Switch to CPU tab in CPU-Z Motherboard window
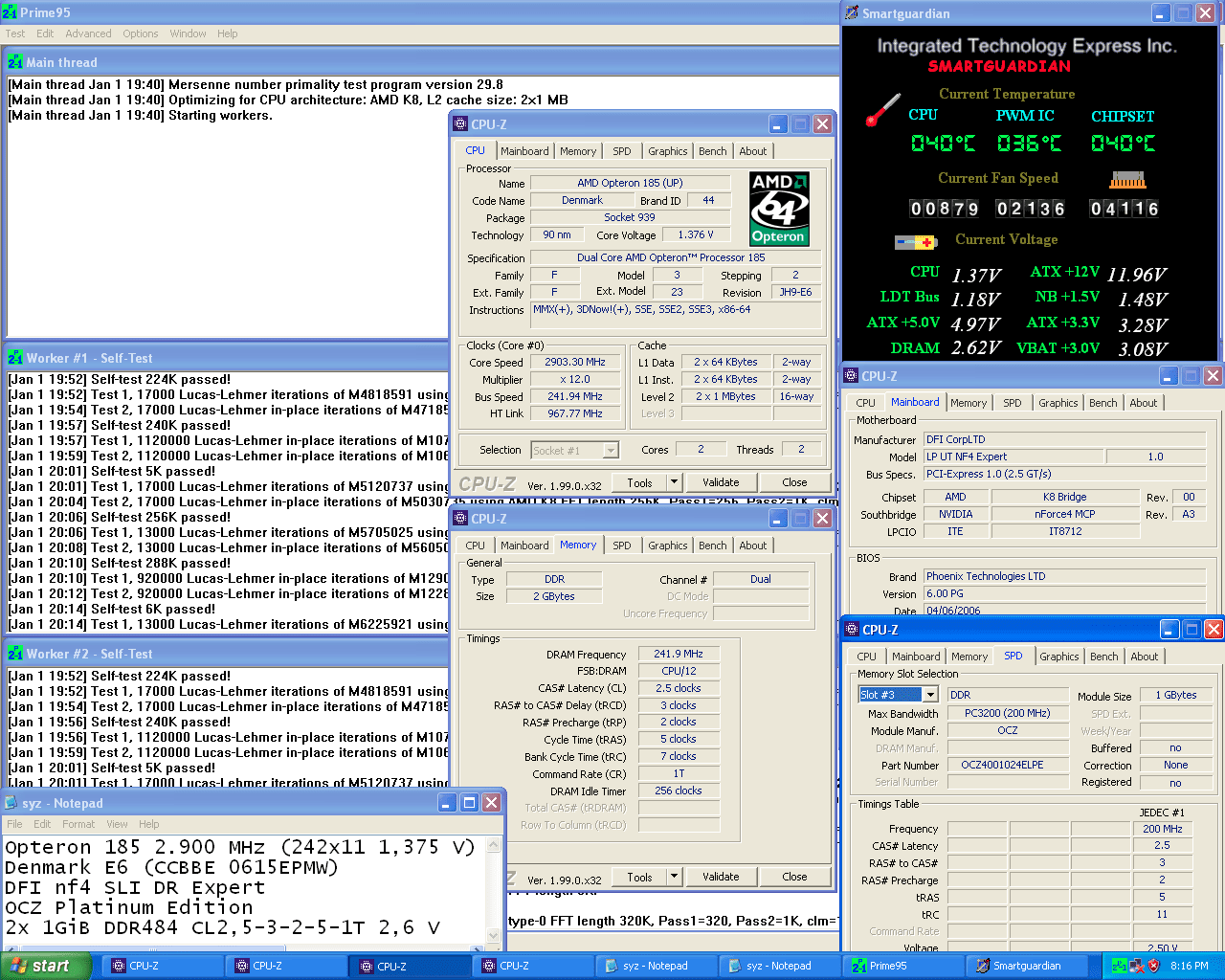The width and height of the screenshot is (1225, 980). pyautogui.click(x=866, y=403)
